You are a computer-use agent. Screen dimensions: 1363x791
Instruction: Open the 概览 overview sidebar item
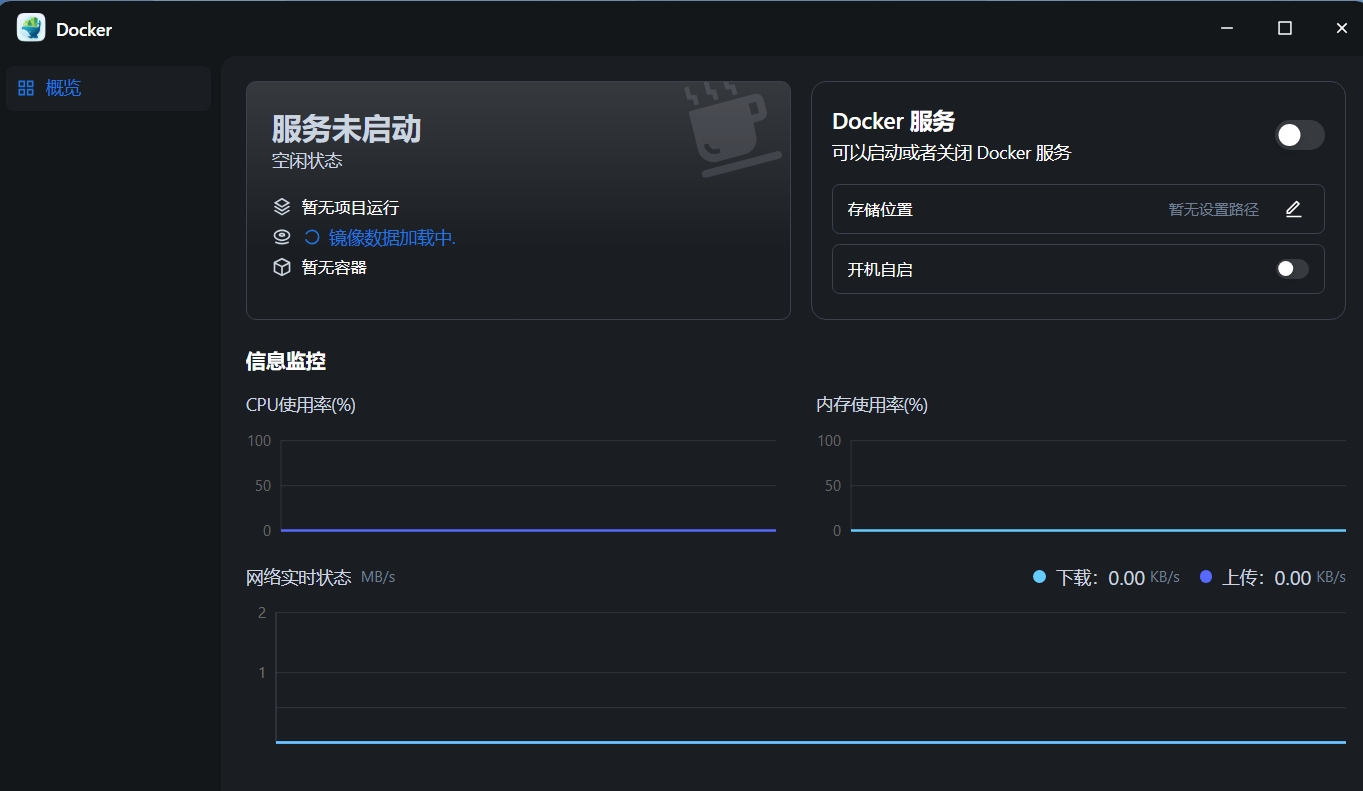click(108, 88)
